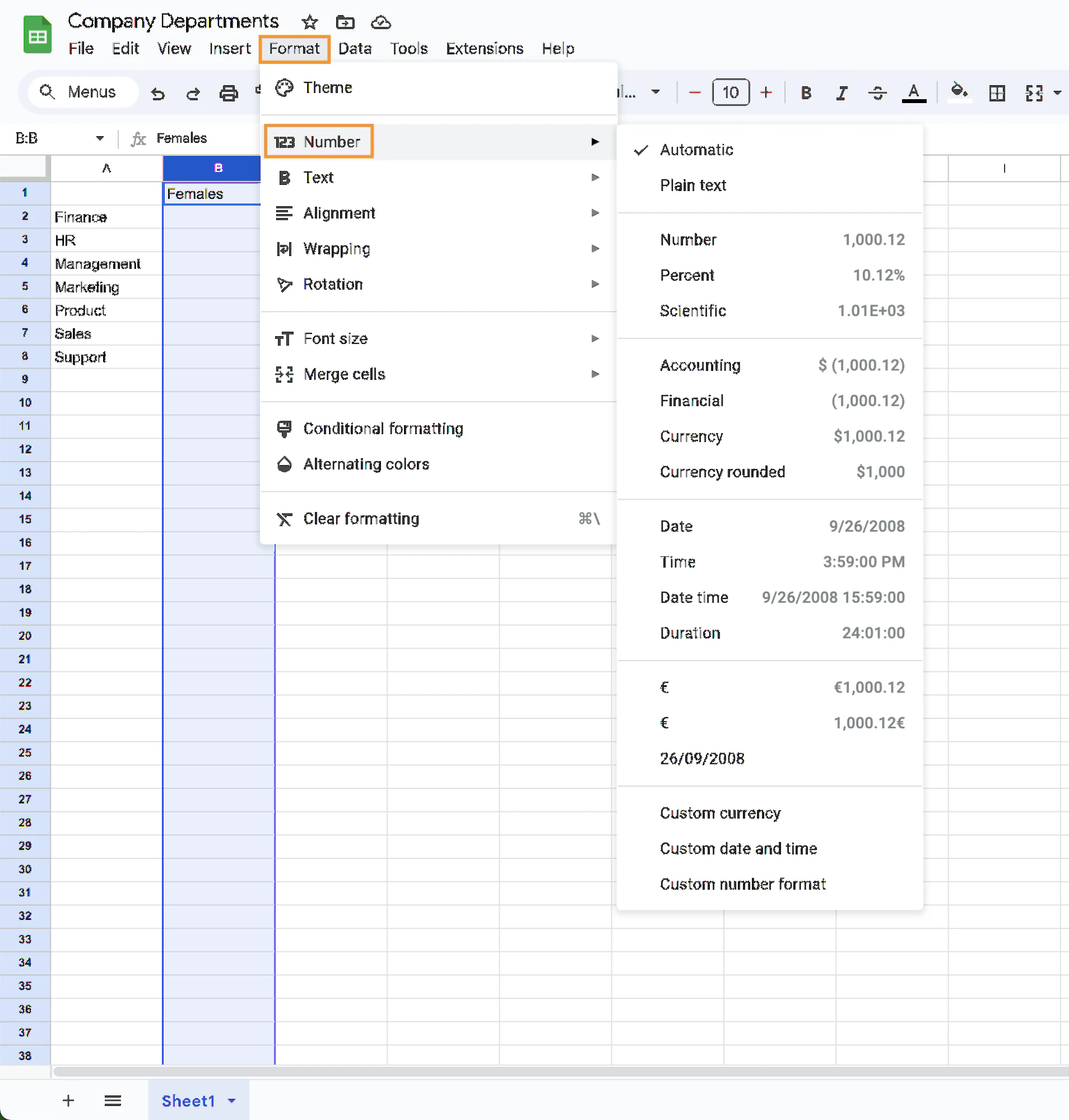Screen dimensions: 1069x1120
Task: Toggle Italic formatting
Action: click(x=842, y=92)
